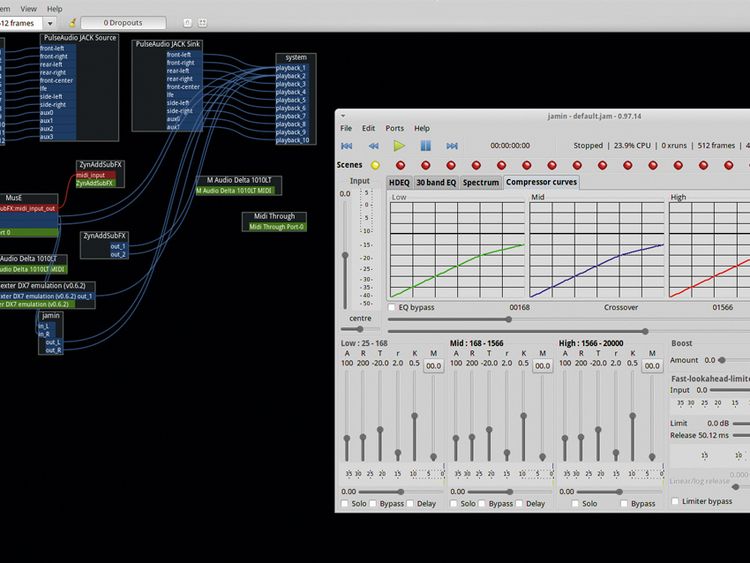Click the zoom-fit arrows icon in patchbay toolbar

(x=203, y=22)
